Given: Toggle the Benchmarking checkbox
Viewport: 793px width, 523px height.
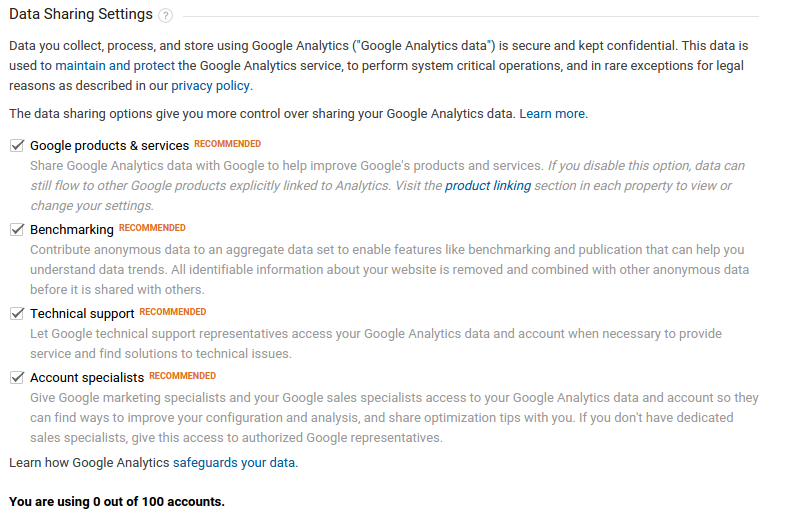Looking at the screenshot, I should (17, 230).
